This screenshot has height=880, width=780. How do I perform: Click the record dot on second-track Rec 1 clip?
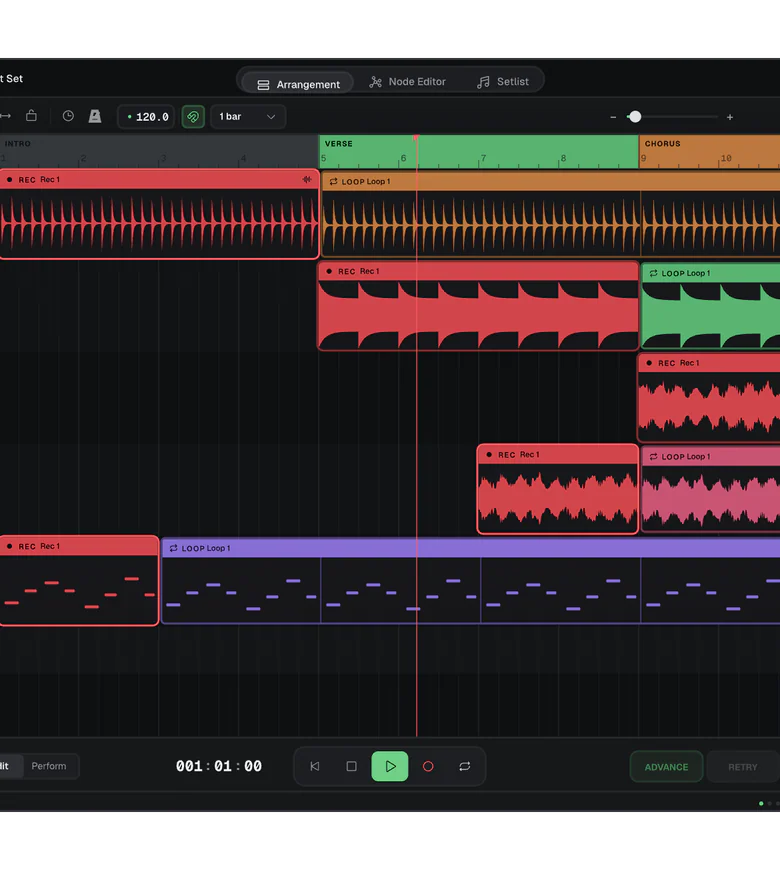pyautogui.click(x=329, y=271)
